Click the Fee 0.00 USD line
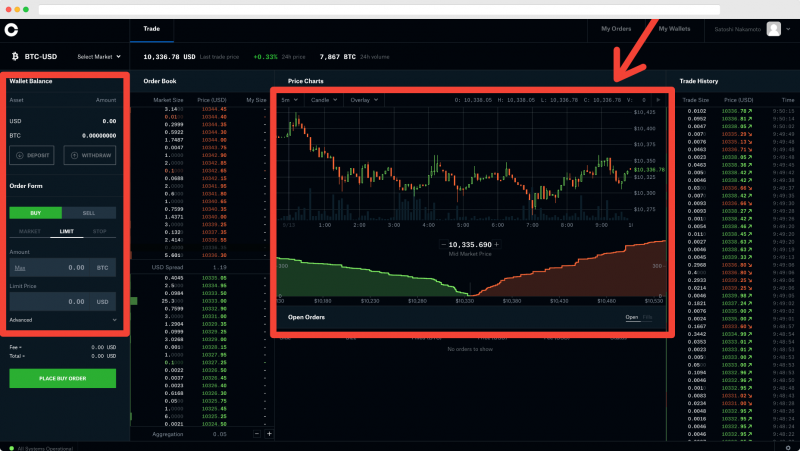This screenshot has width=800, height=451. pyautogui.click(x=63, y=347)
